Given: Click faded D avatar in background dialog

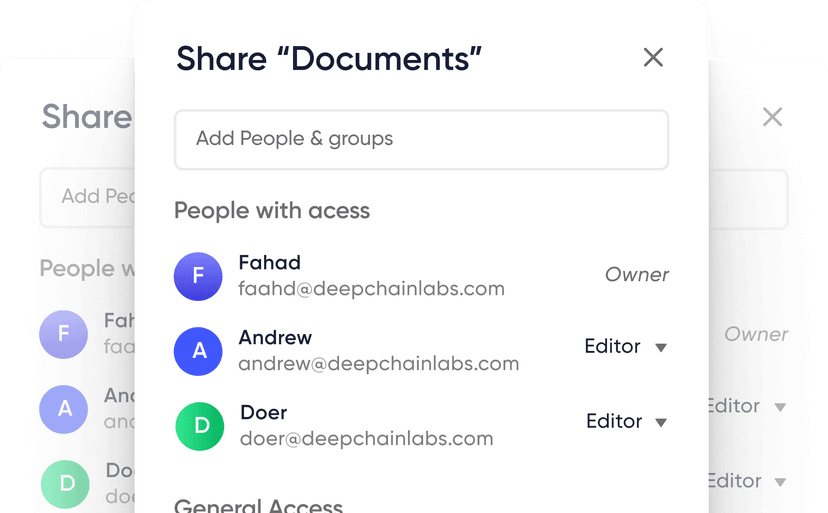Looking at the screenshot, I should click(65, 484).
